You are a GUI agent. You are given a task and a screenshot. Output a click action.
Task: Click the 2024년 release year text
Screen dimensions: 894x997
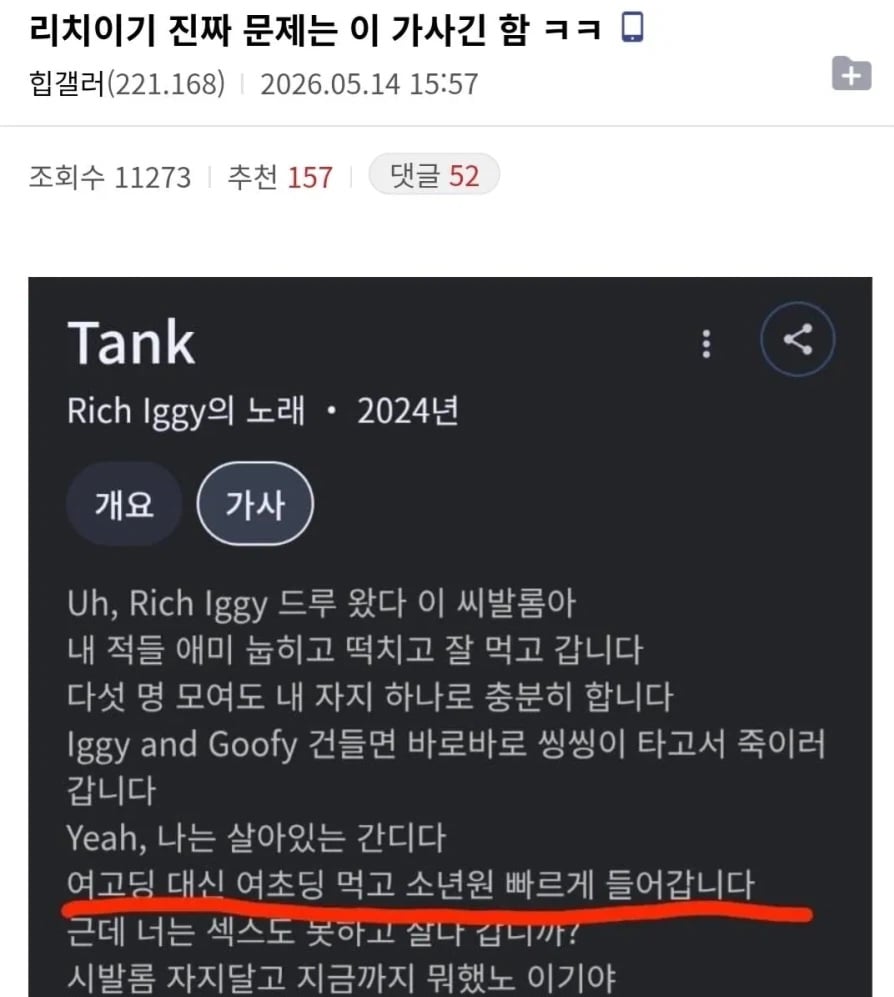[408, 411]
